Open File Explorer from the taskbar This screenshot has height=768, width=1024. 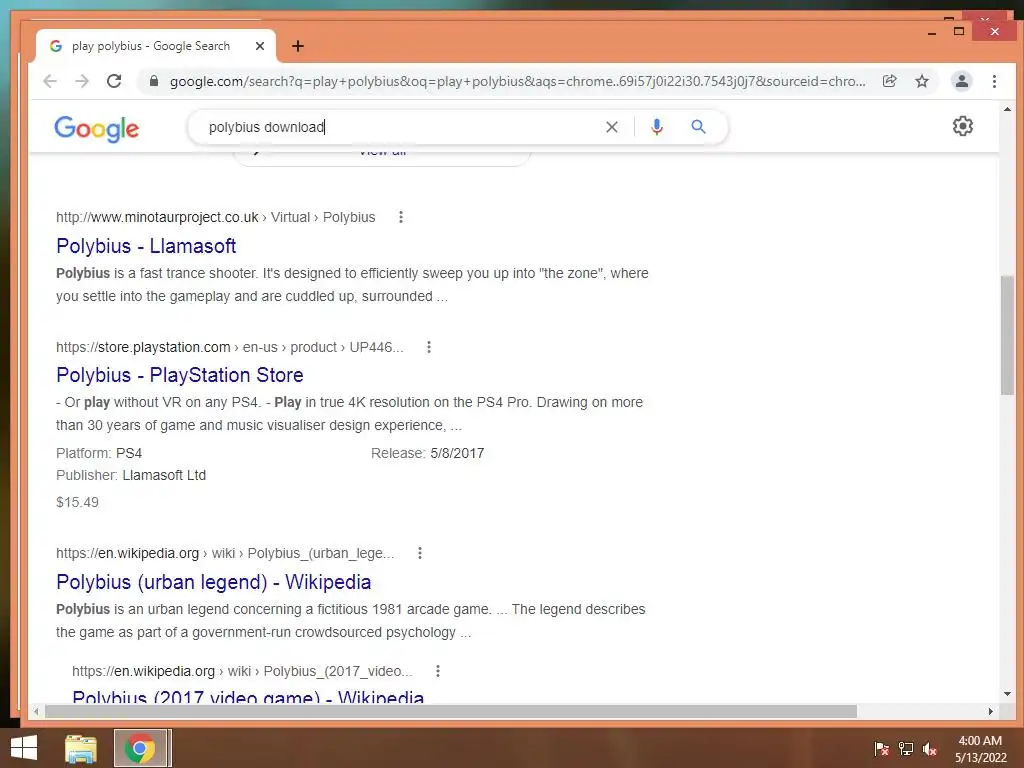[x=81, y=748]
